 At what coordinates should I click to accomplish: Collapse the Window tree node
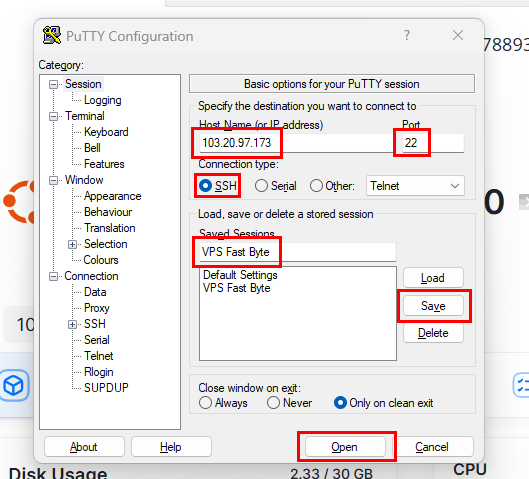point(53,180)
